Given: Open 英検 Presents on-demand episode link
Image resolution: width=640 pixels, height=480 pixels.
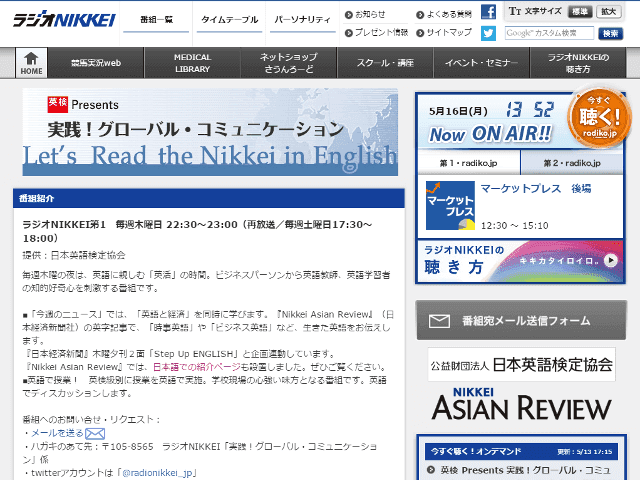Looking at the screenshot, I should (525, 470).
